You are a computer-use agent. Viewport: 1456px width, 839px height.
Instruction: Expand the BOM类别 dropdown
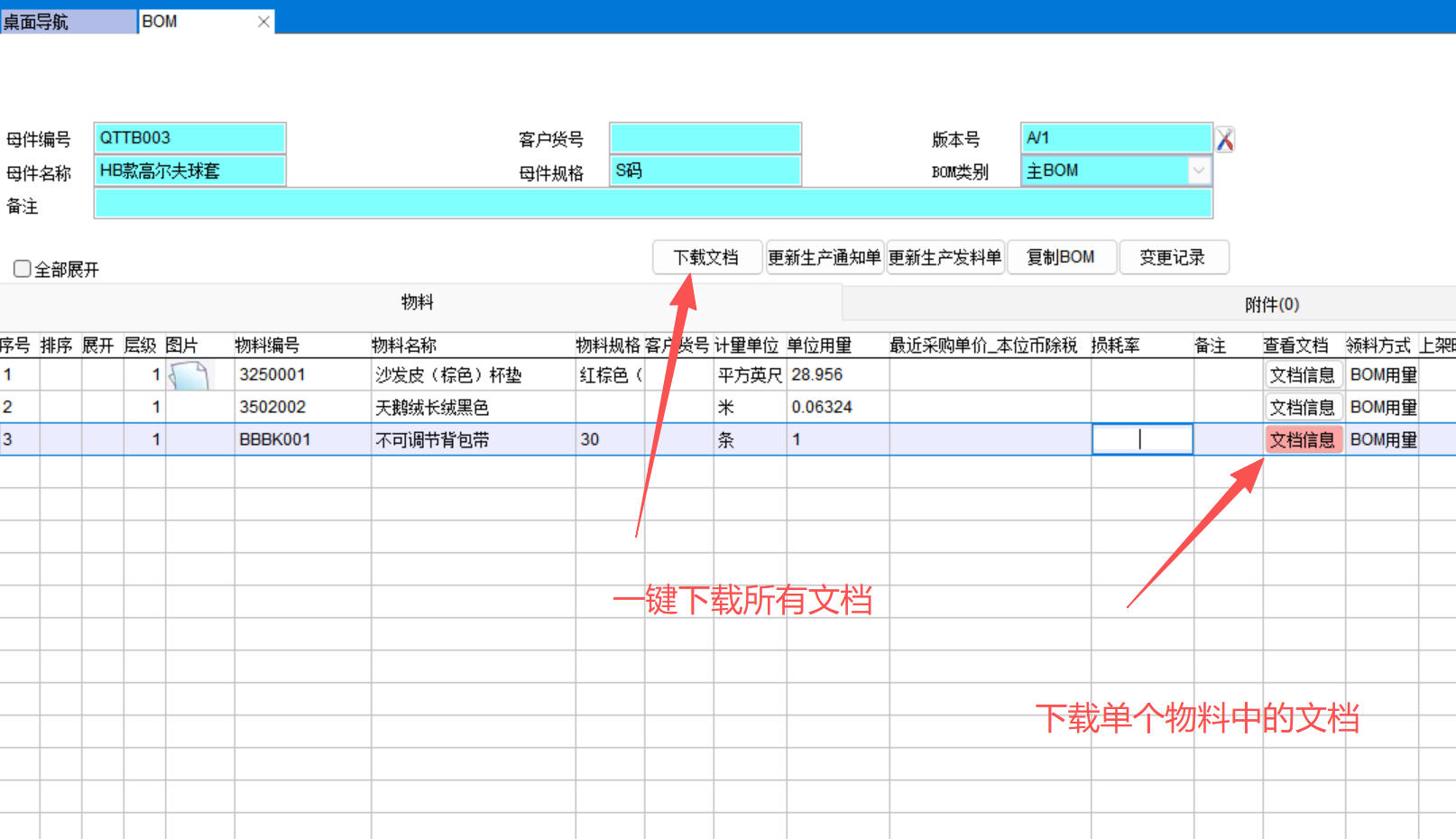coord(1198,171)
